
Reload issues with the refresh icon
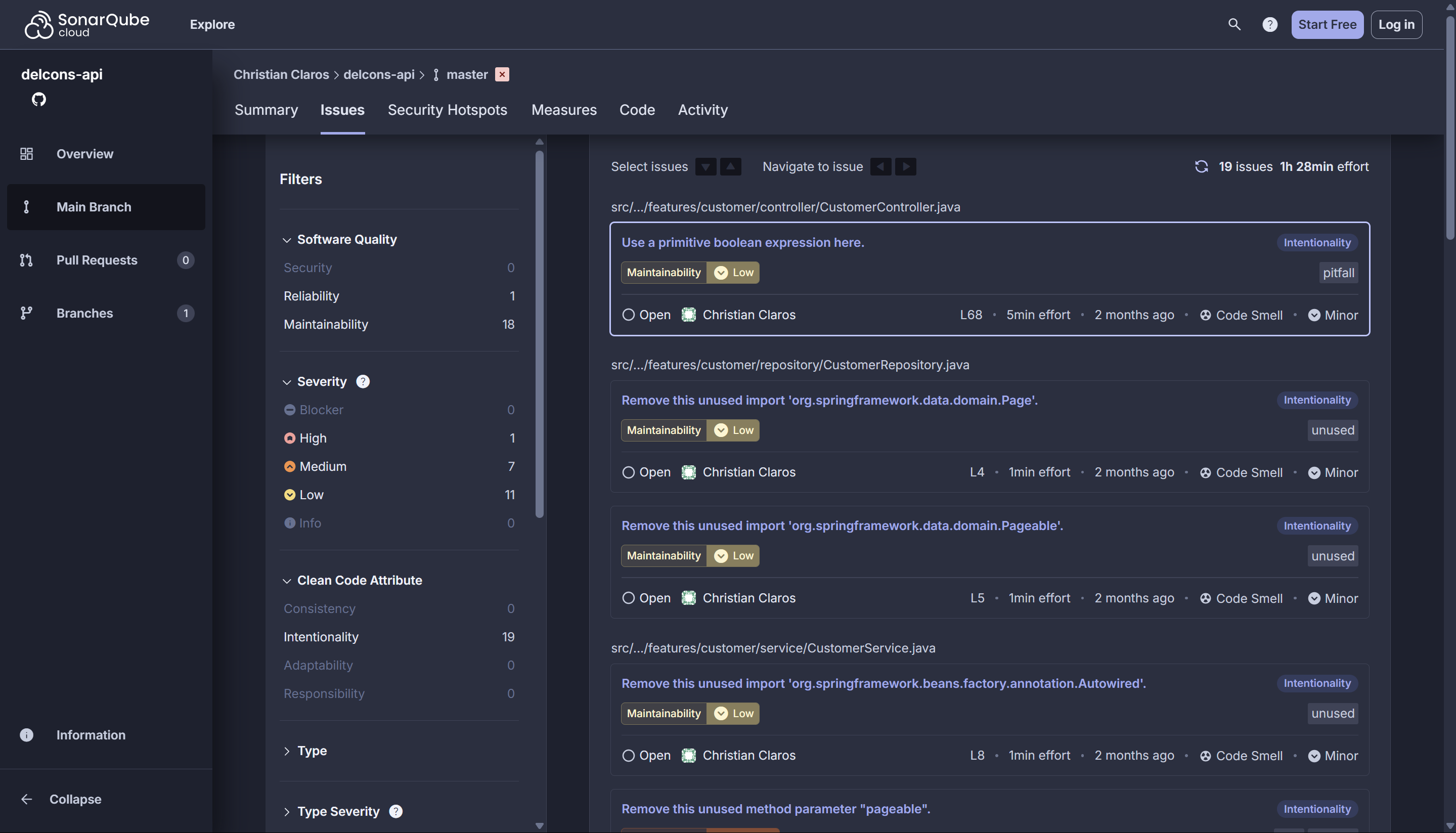(1201, 166)
